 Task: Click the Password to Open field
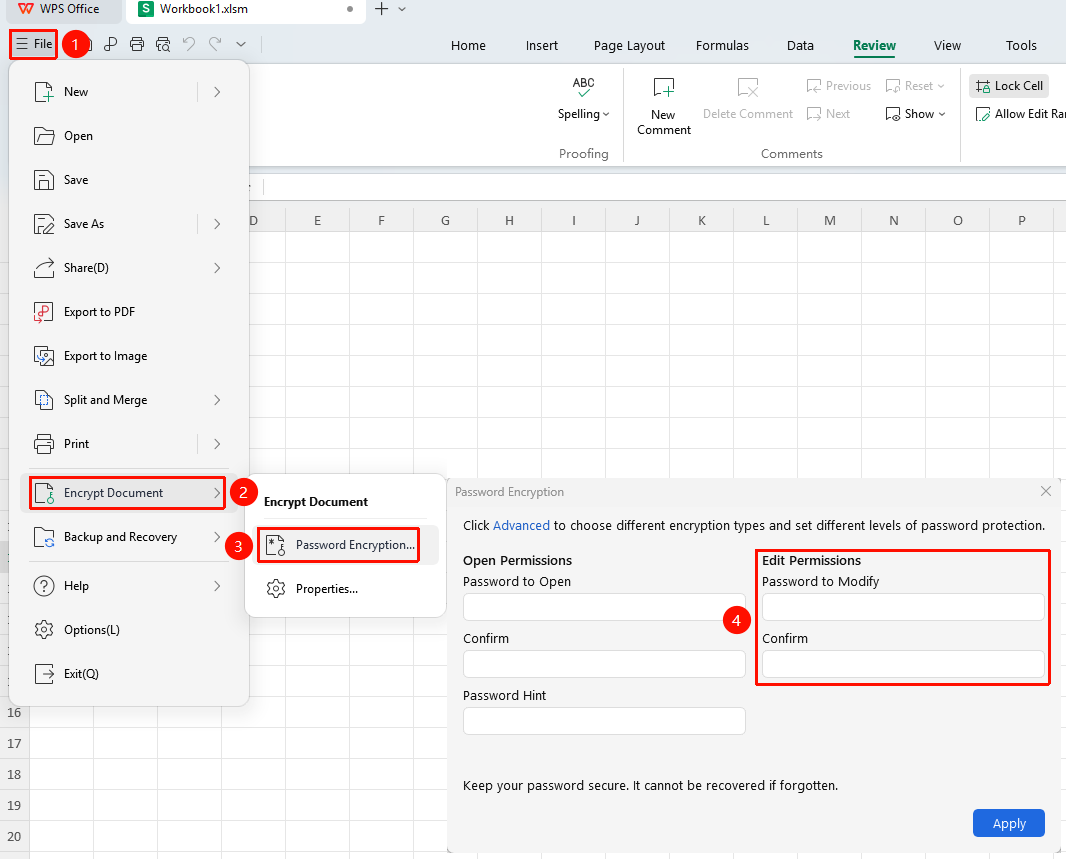point(604,607)
